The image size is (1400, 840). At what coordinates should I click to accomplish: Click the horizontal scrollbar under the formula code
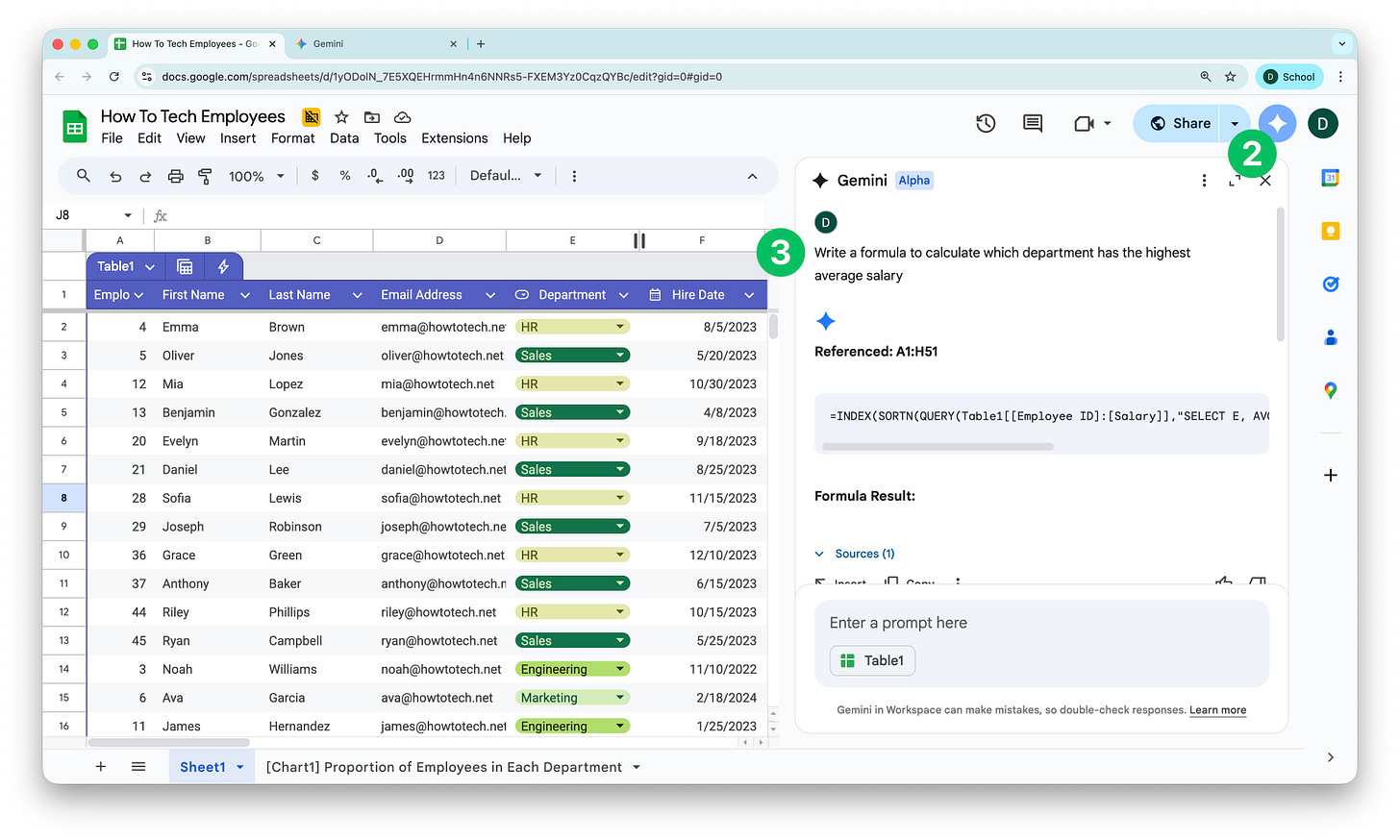937,446
